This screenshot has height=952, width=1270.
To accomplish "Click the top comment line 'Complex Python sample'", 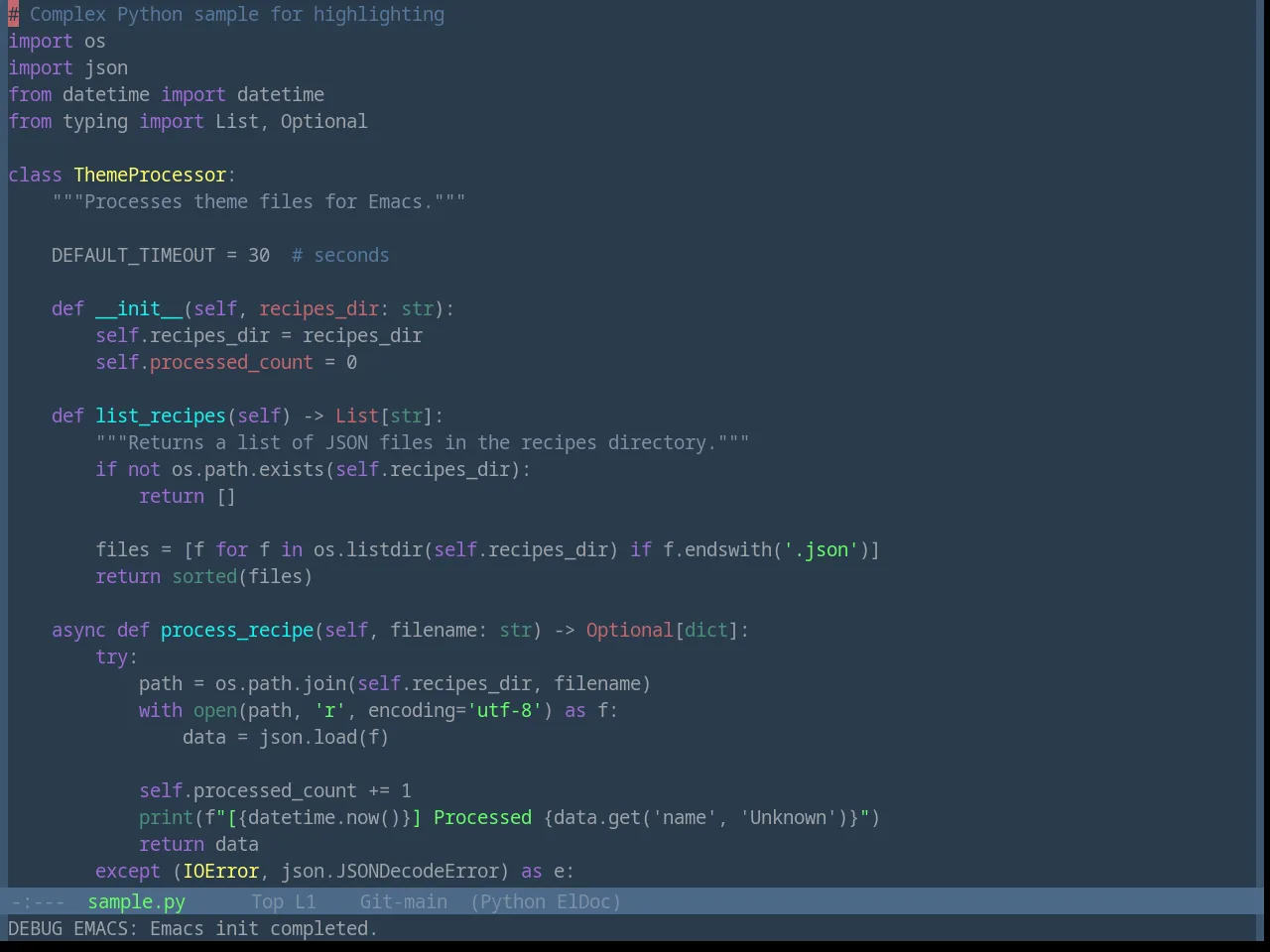I will point(226,14).
